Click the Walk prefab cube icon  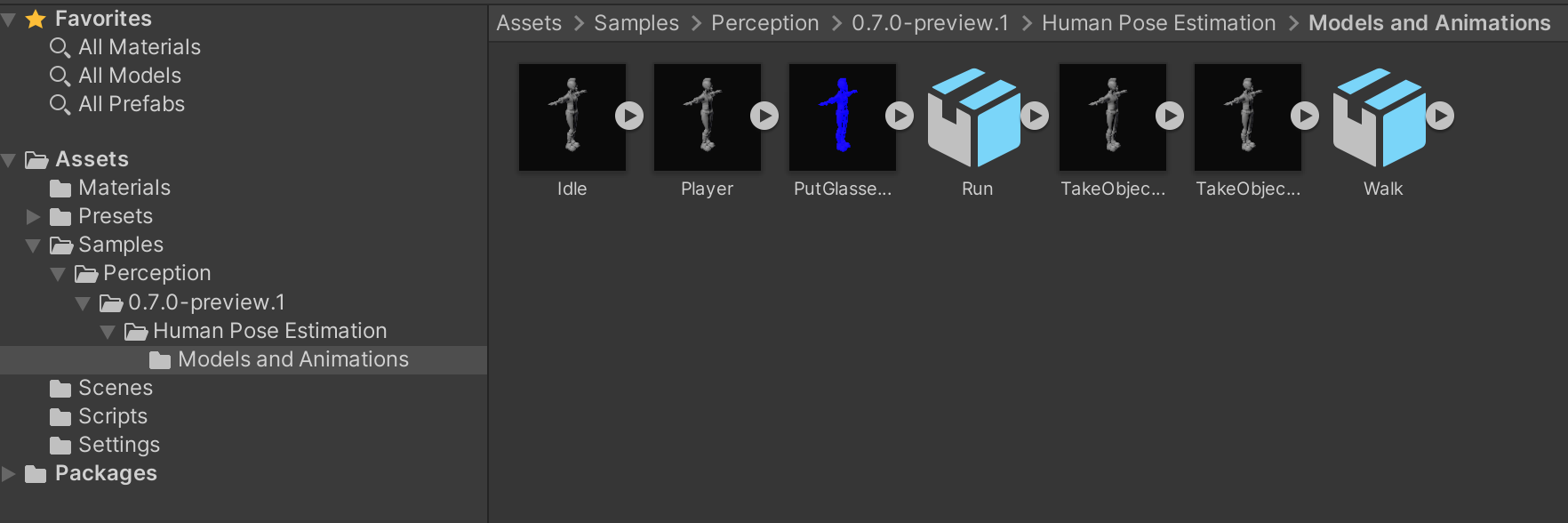(1379, 117)
